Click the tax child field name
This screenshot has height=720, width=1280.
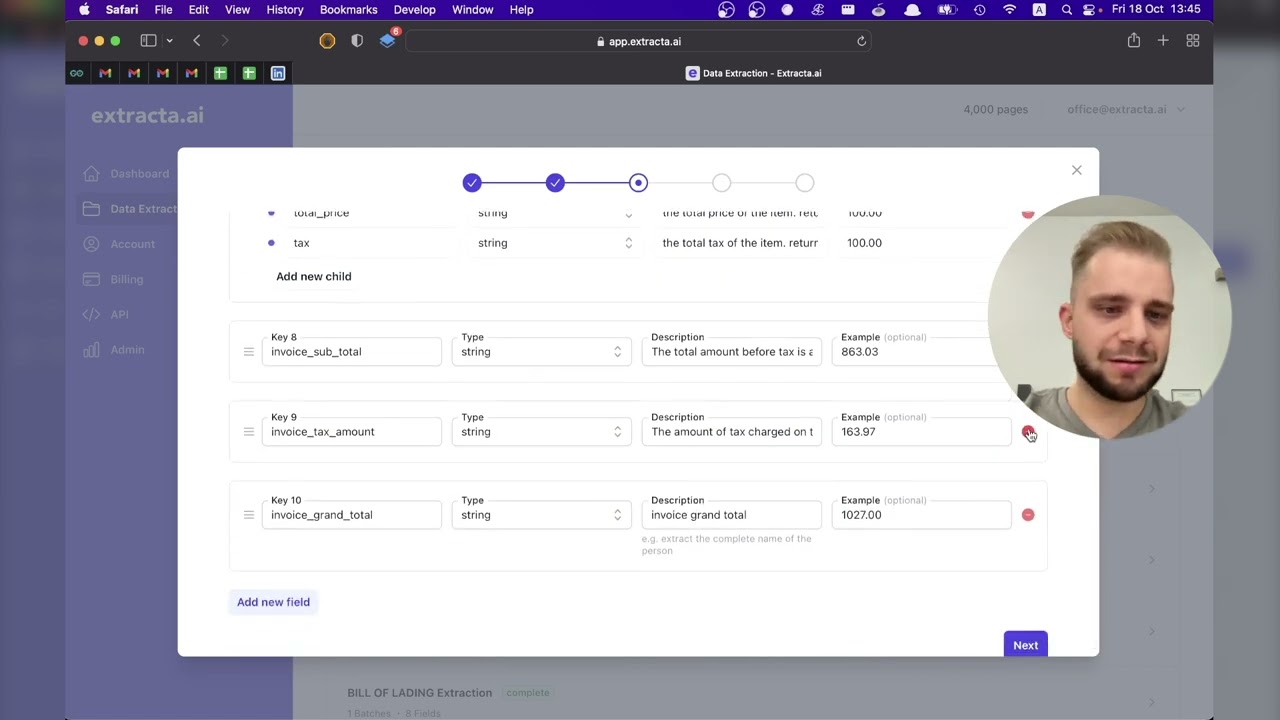pos(301,243)
